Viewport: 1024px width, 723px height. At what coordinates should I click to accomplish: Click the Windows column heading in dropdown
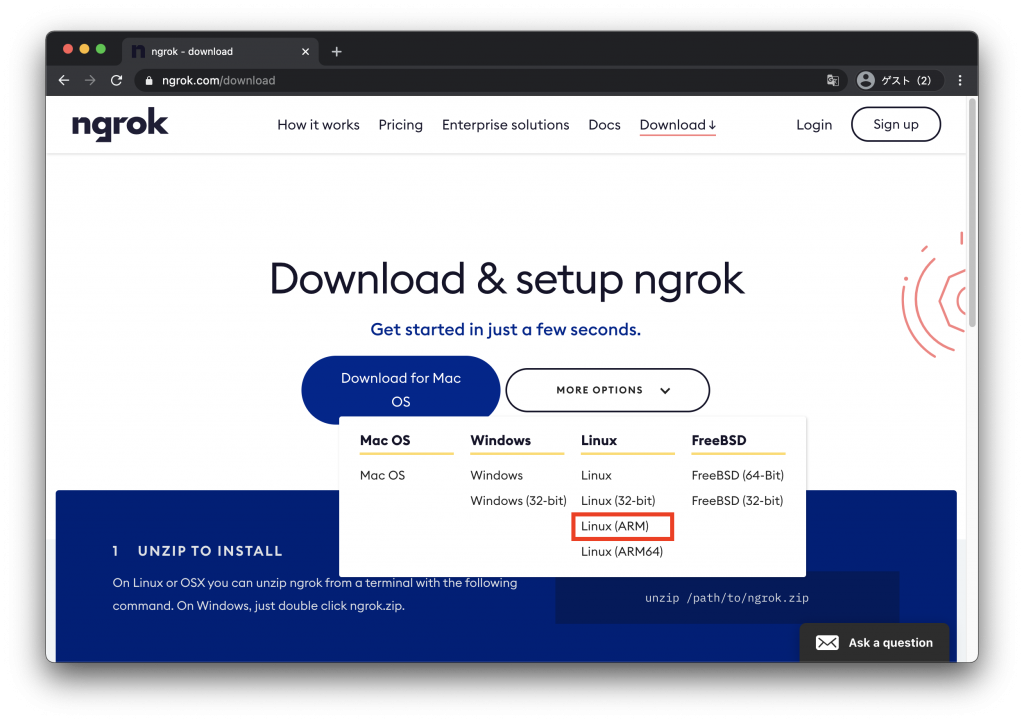coord(500,440)
